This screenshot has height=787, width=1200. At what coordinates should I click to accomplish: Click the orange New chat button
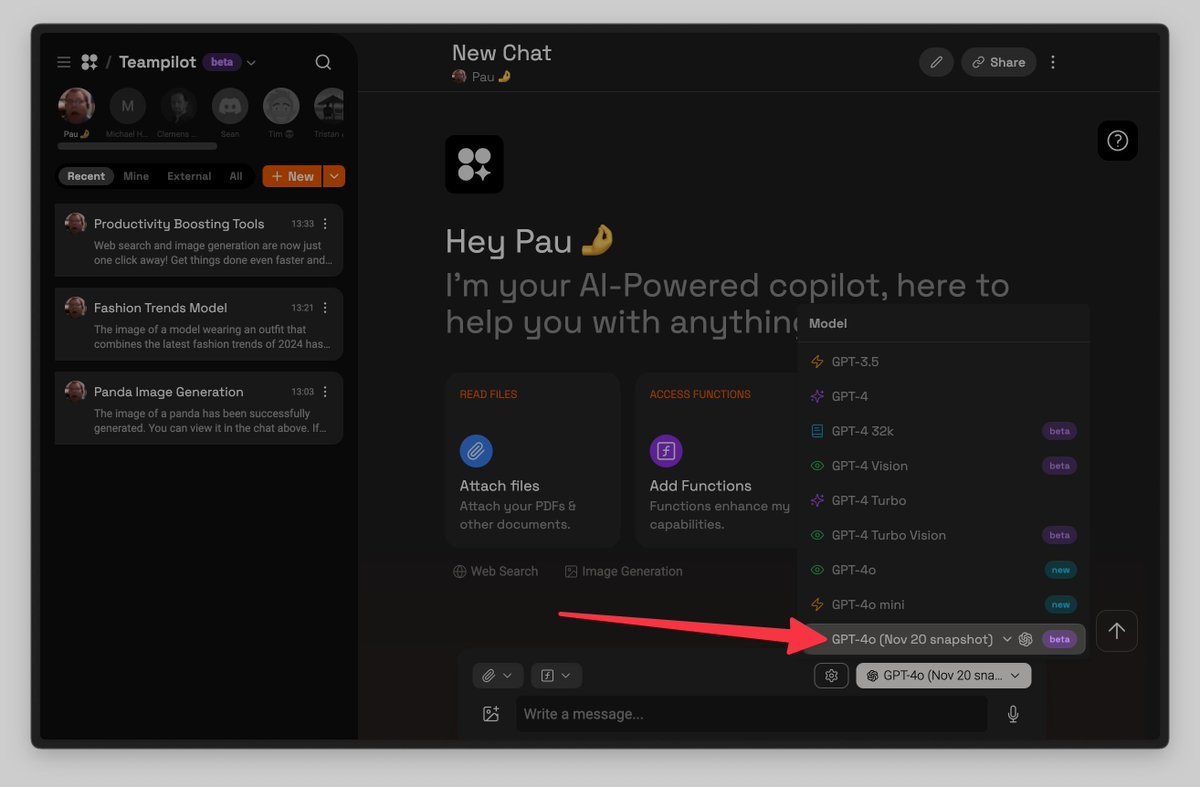click(293, 176)
